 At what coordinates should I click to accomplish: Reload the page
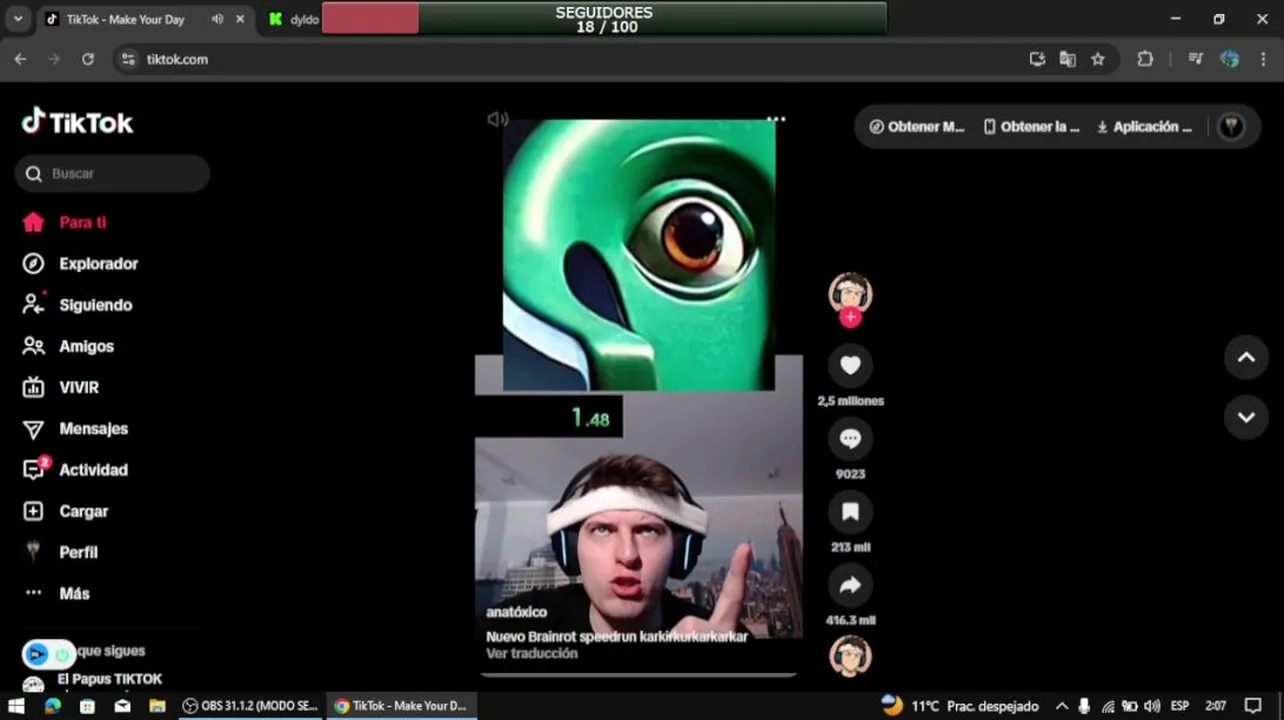point(88,59)
